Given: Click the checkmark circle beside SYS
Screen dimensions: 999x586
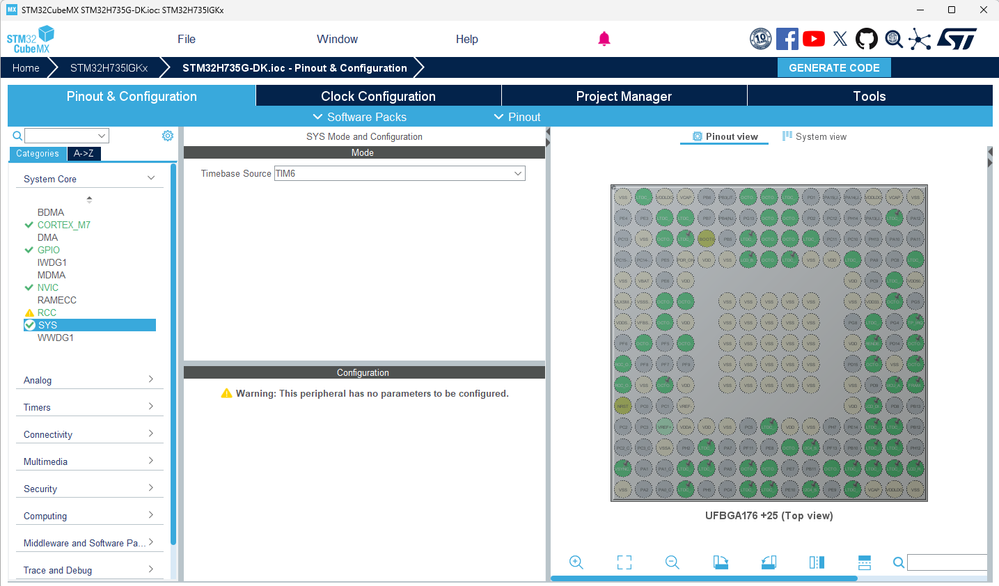Looking at the screenshot, I should tap(29, 325).
